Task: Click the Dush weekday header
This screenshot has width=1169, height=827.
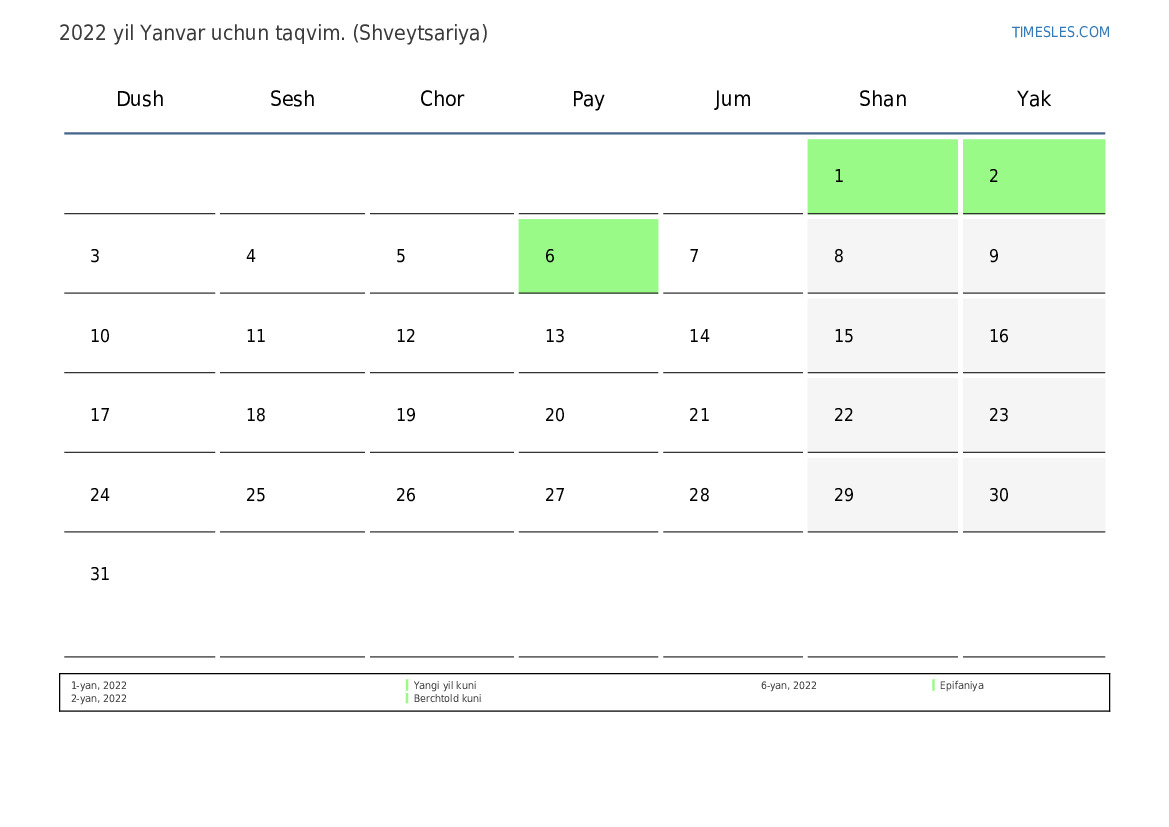Action: coord(140,99)
